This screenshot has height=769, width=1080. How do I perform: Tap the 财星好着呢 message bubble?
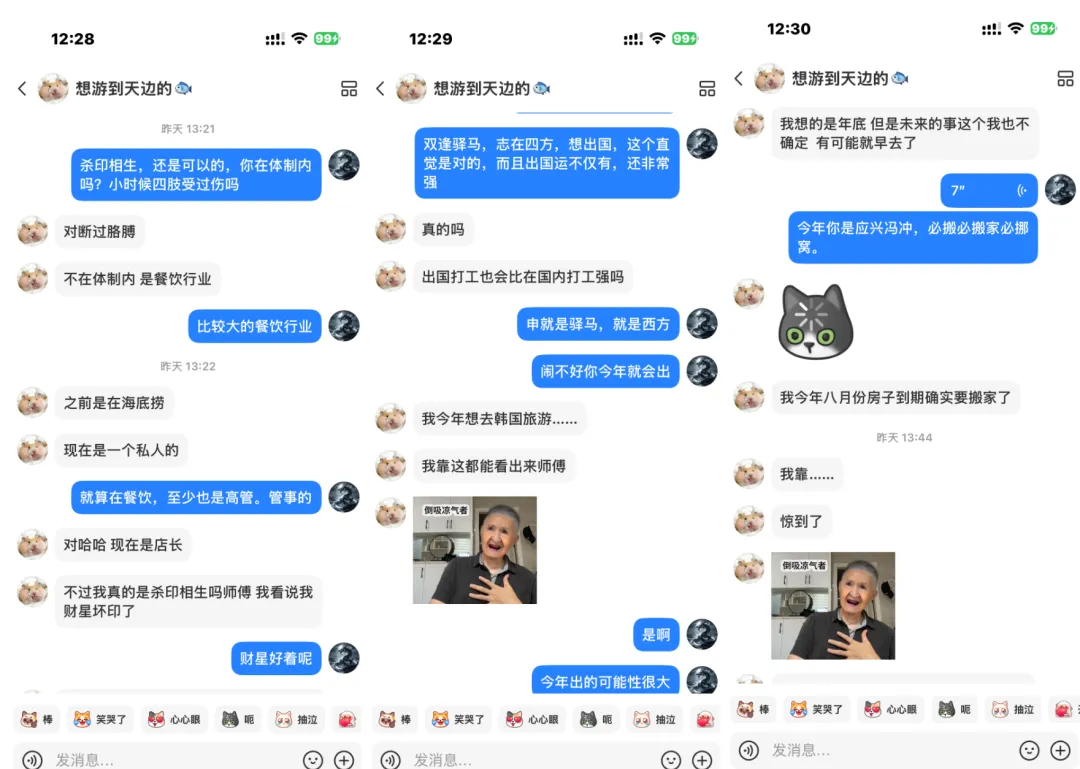pos(276,658)
